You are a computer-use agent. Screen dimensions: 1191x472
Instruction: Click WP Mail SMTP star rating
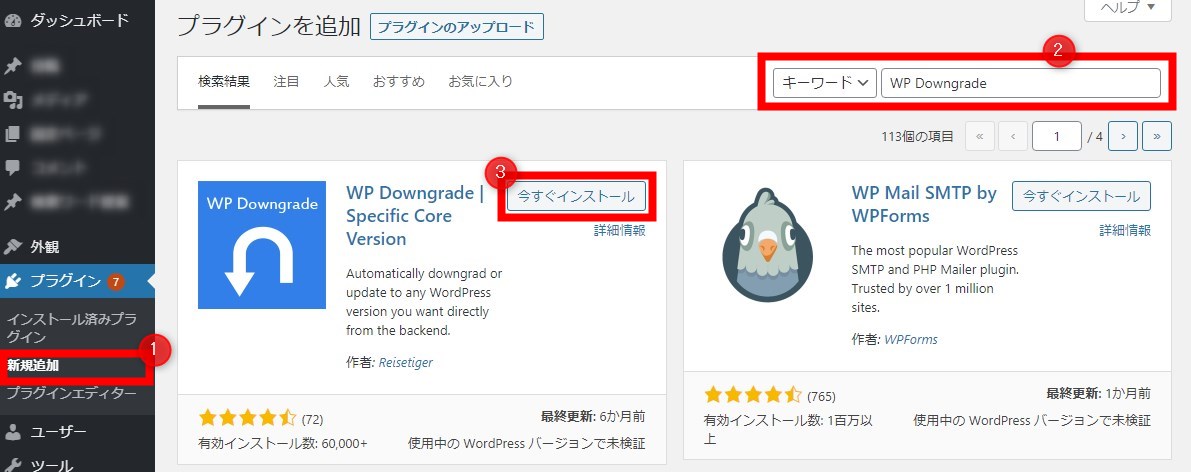tap(753, 395)
